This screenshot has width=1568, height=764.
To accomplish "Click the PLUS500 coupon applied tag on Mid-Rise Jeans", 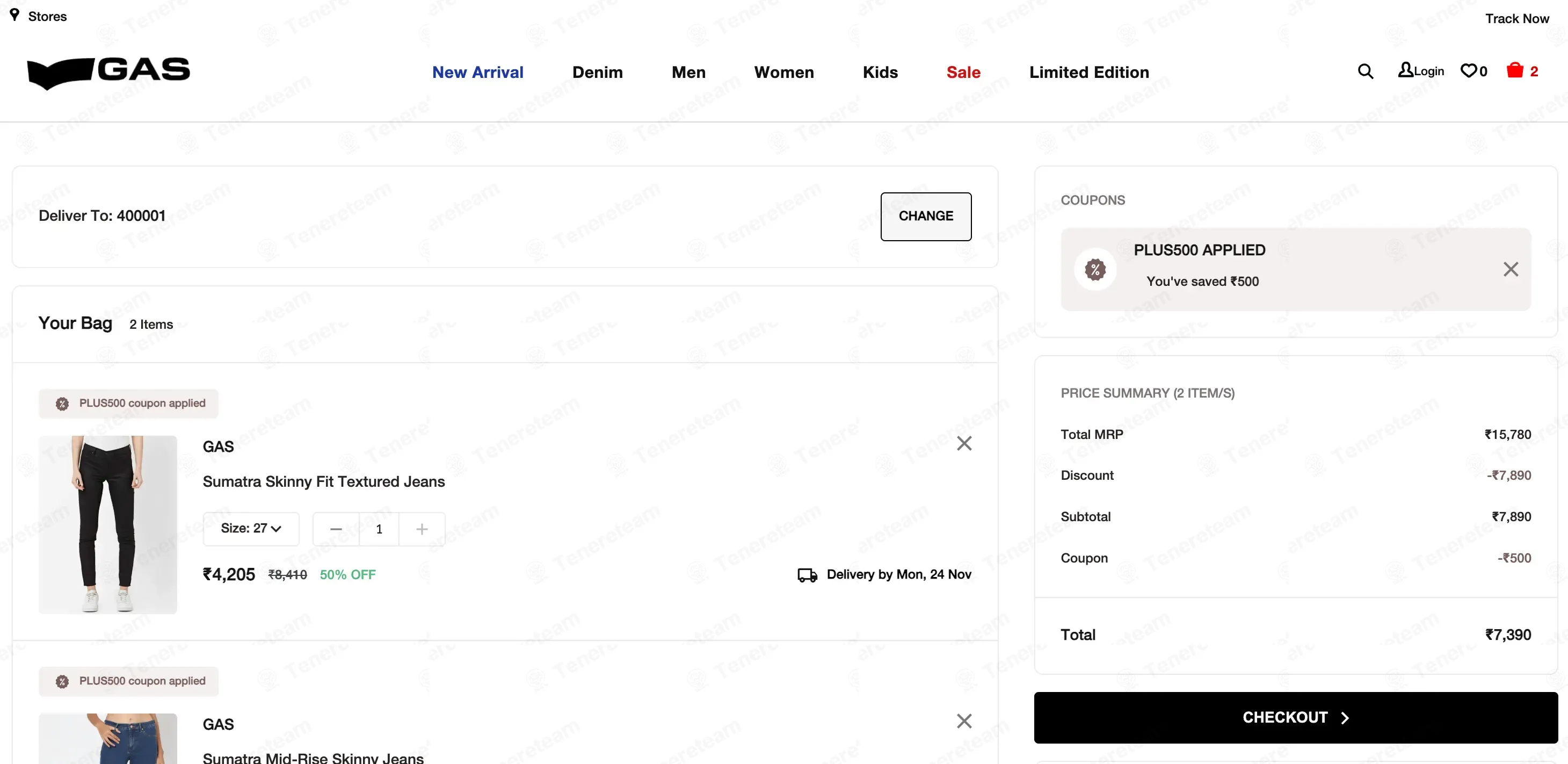I will click(x=128, y=681).
